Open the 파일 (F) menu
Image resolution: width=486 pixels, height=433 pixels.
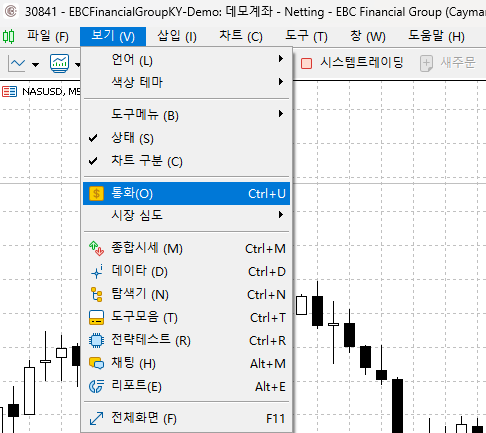pos(48,36)
